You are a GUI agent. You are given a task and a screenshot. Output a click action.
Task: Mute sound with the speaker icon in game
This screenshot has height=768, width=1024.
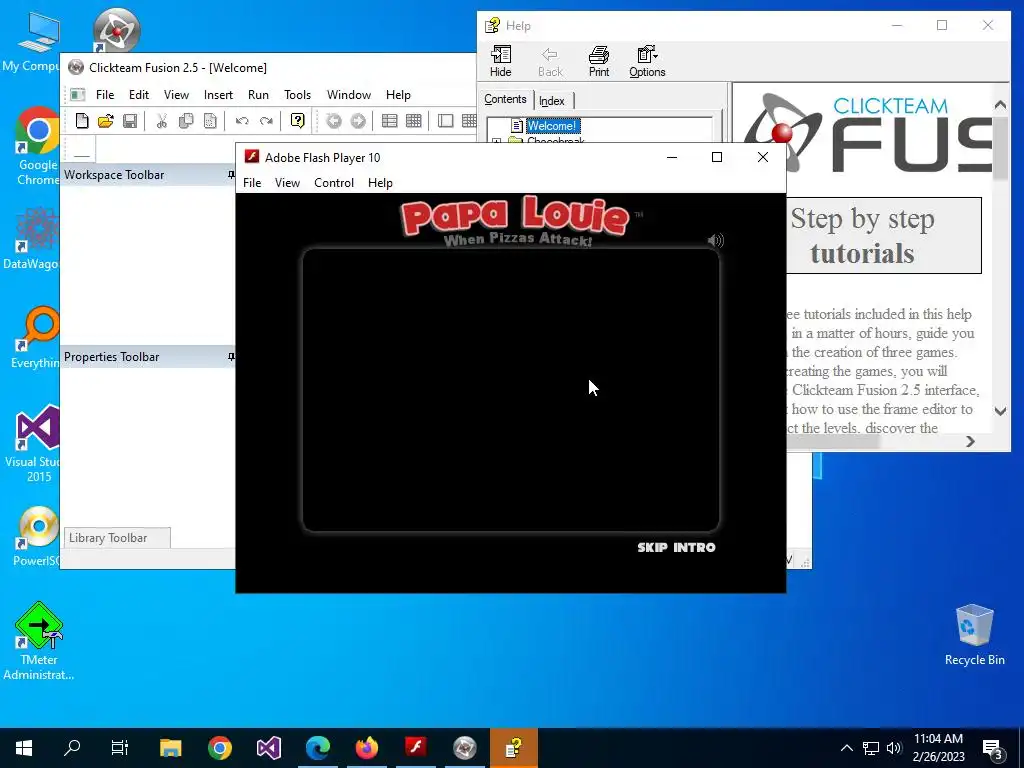tap(716, 240)
